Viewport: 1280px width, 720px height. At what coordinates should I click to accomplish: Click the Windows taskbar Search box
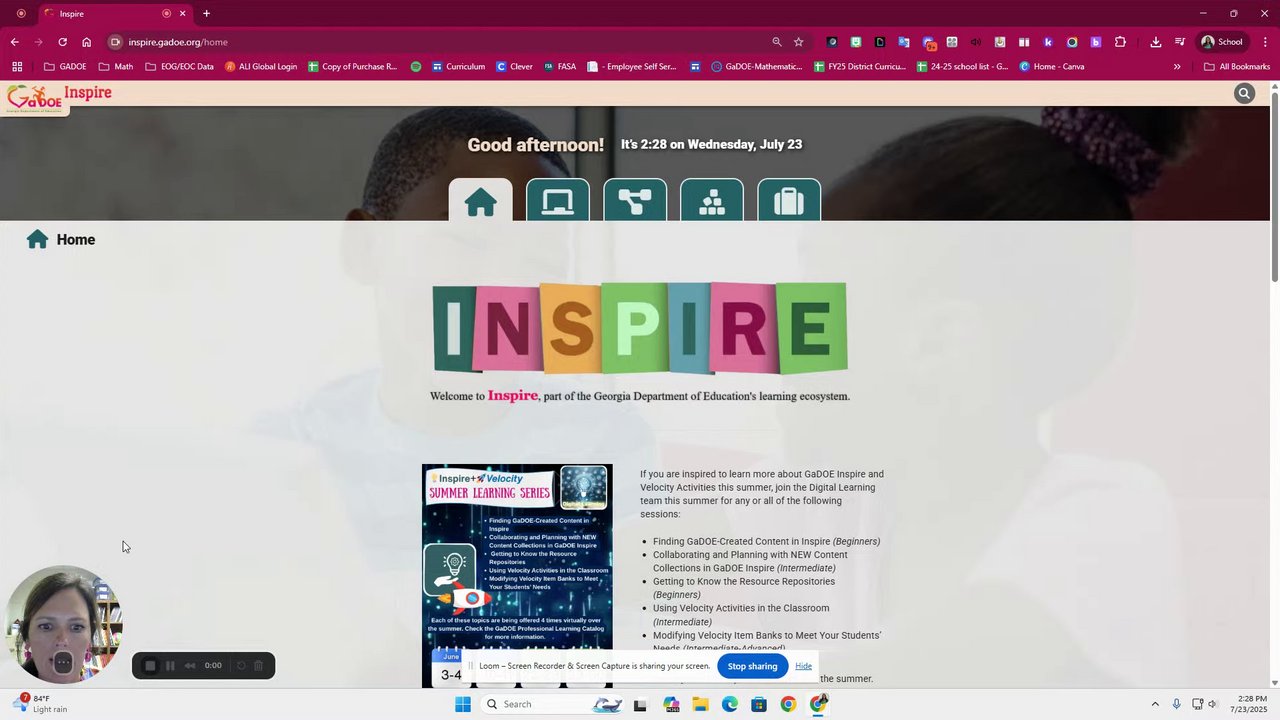click(x=550, y=704)
